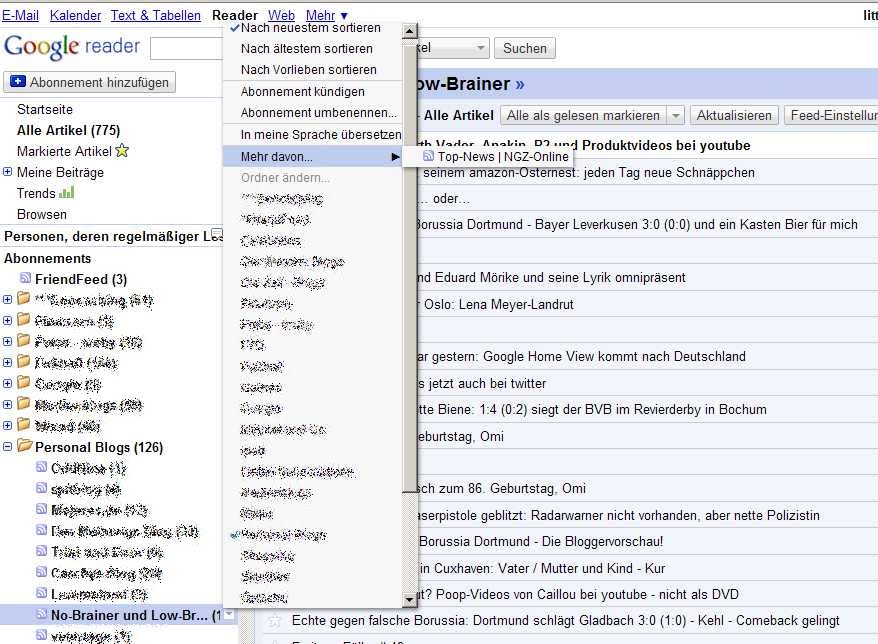The width and height of the screenshot is (878, 644).
Task: Open Startseite in the sidebar
Action: pyautogui.click(x=45, y=110)
